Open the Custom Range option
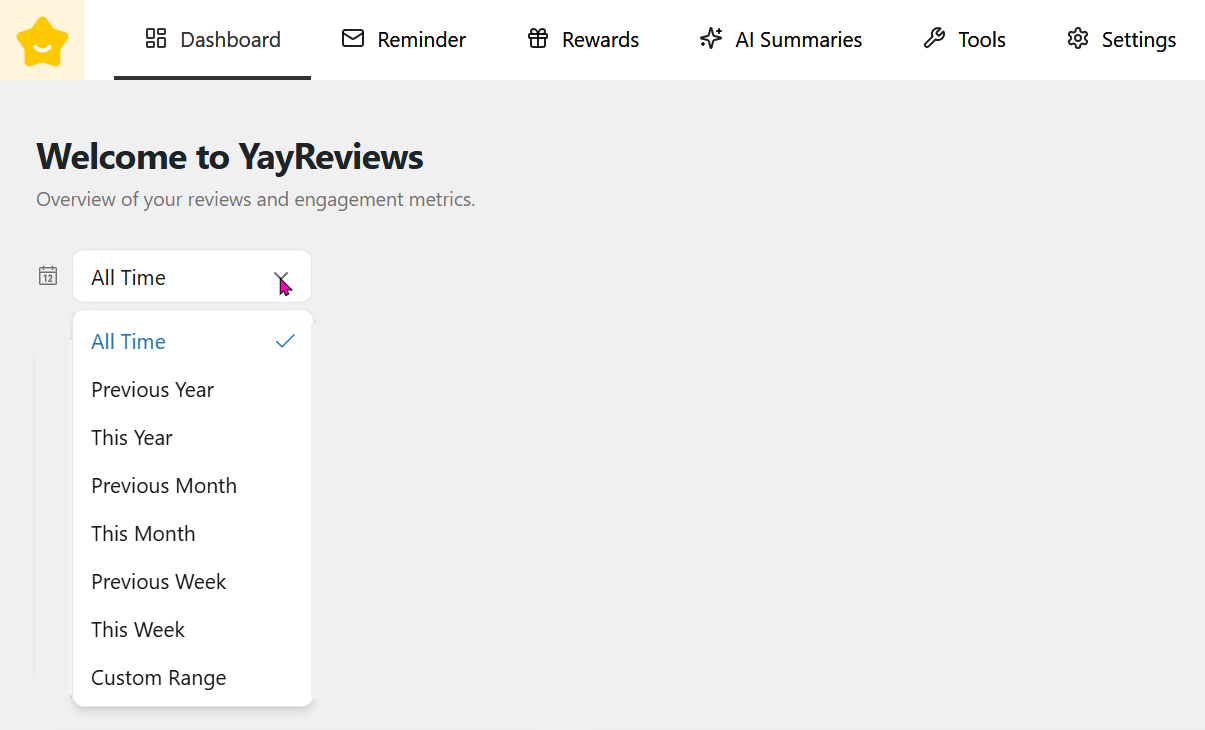1205x730 pixels. 158,678
